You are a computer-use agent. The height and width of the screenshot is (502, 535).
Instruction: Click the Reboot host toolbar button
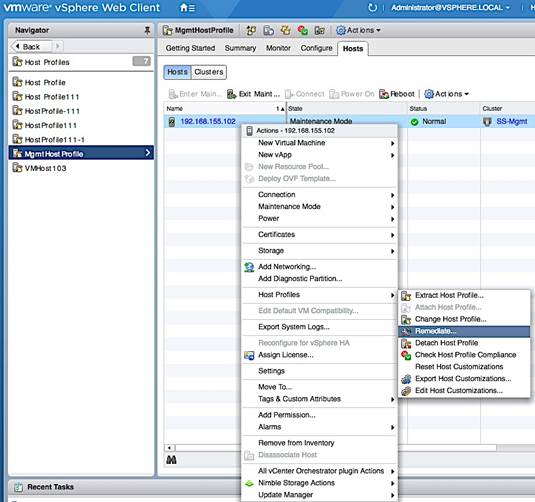pos(397,94)
